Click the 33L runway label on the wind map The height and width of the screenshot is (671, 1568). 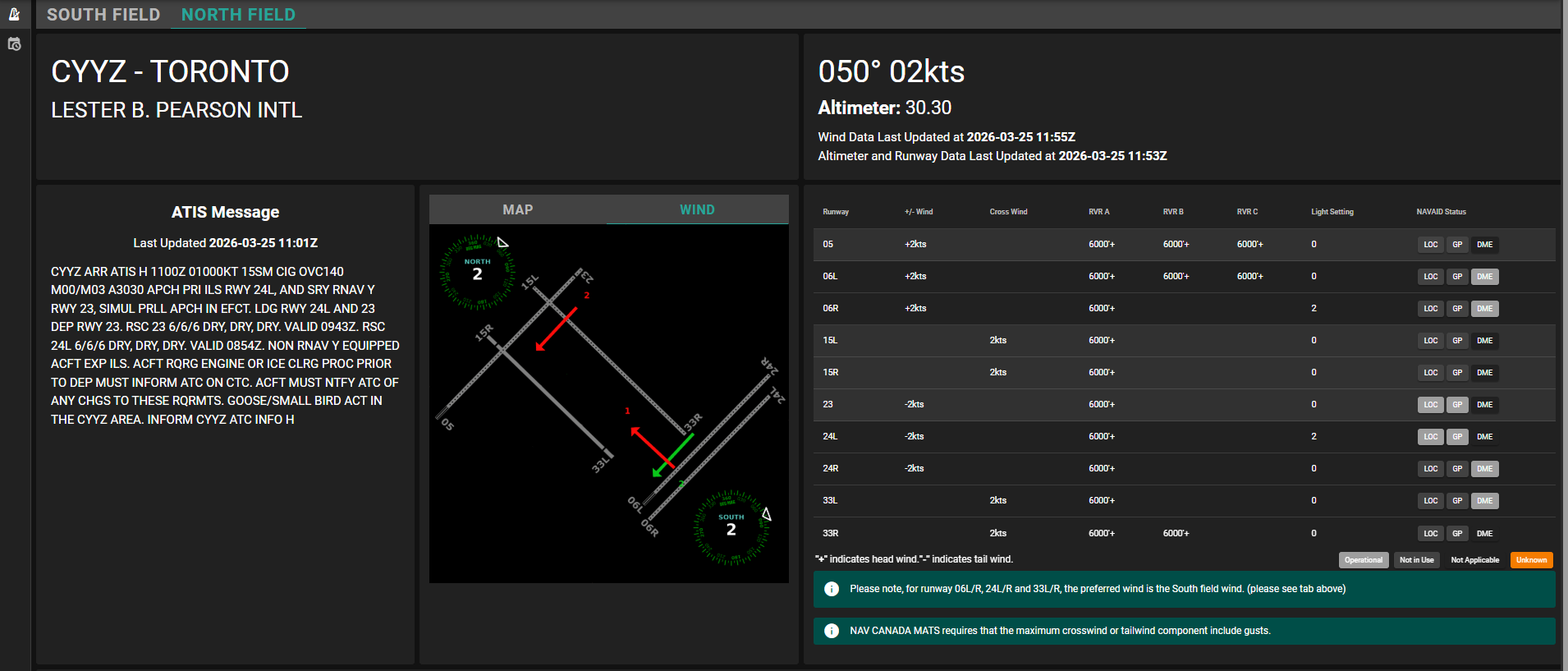click(601, 466)
